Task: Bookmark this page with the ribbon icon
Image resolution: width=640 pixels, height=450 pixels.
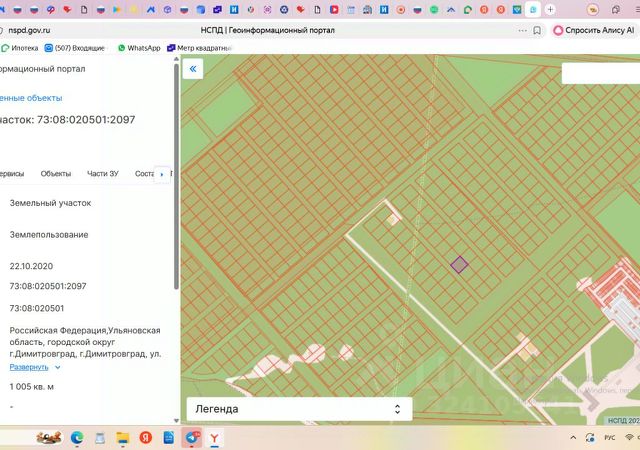Action: click(537, 31)
